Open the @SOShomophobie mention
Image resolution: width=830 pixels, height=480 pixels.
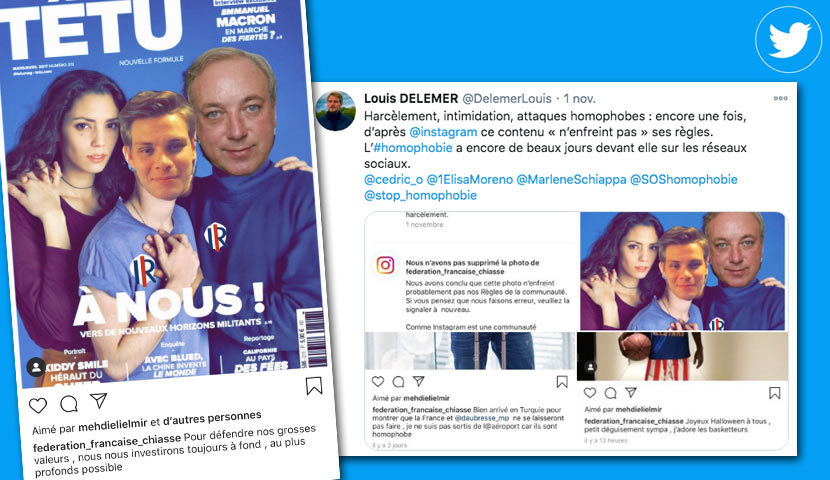tap(683, 179)
